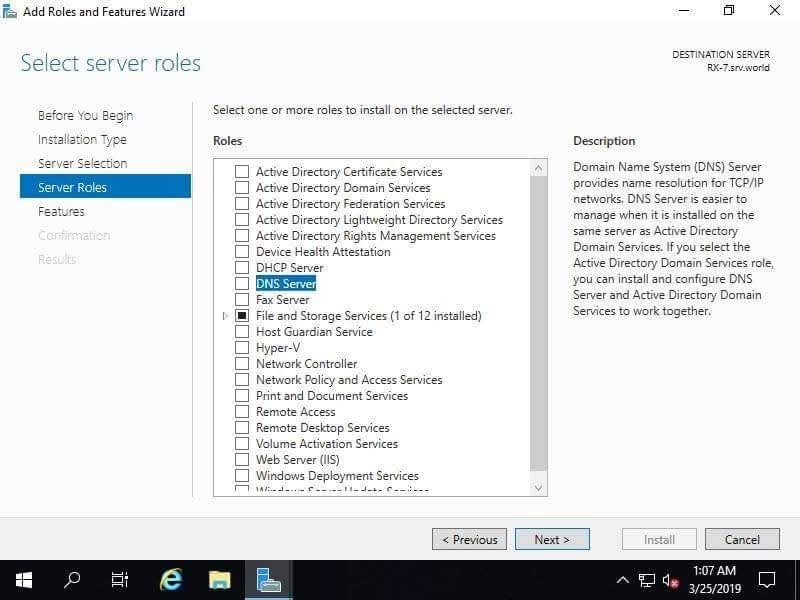The width and height of the screenshot is (800, 600).
Task: Click show desktop strip on taskbar
Action: tap(797, 580)
